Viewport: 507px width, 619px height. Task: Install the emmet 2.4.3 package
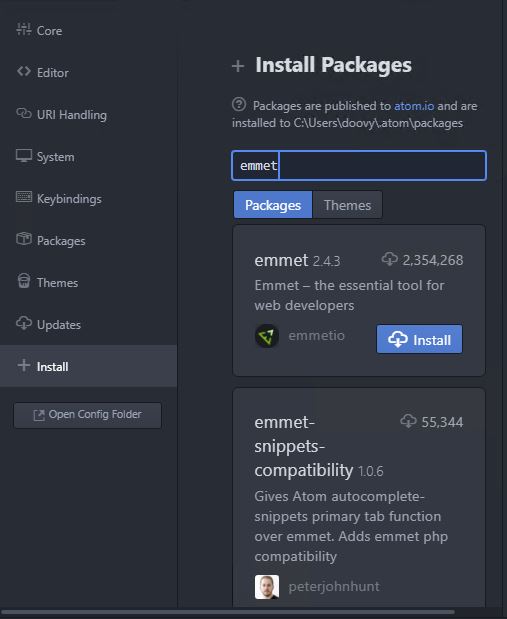click(419, 339)
